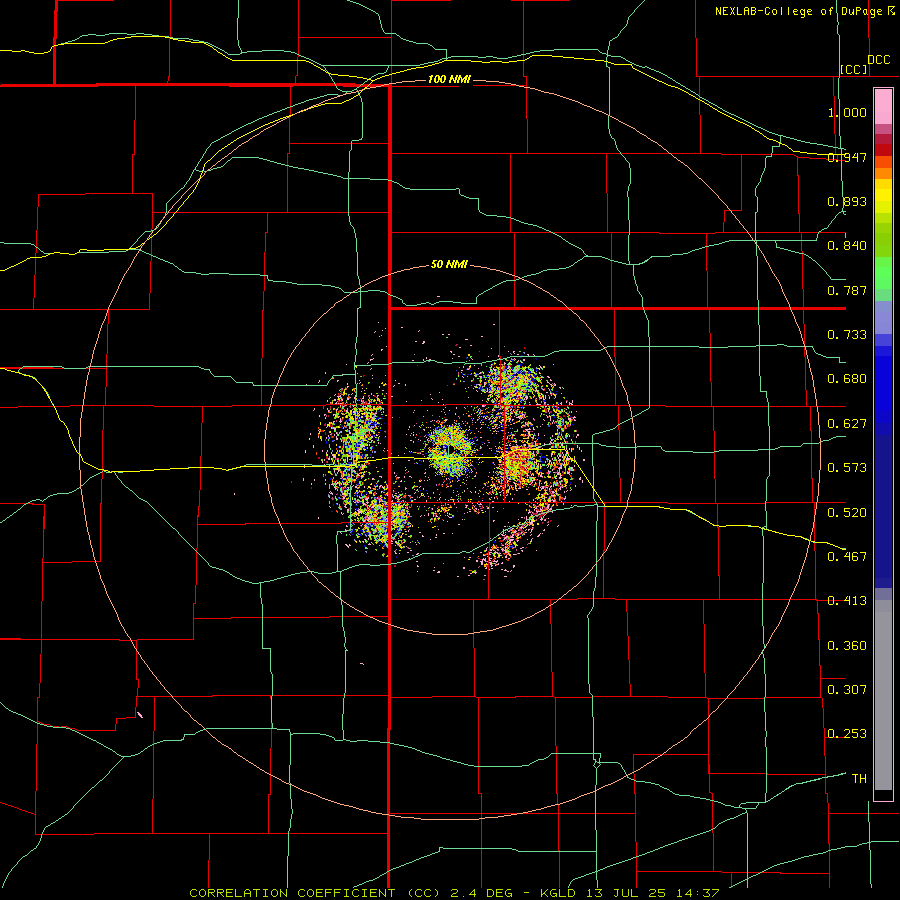Click the Correlation Coefficient caption at the bottom
The width and height of the screenshot is (900, 900).
(454, 893)
